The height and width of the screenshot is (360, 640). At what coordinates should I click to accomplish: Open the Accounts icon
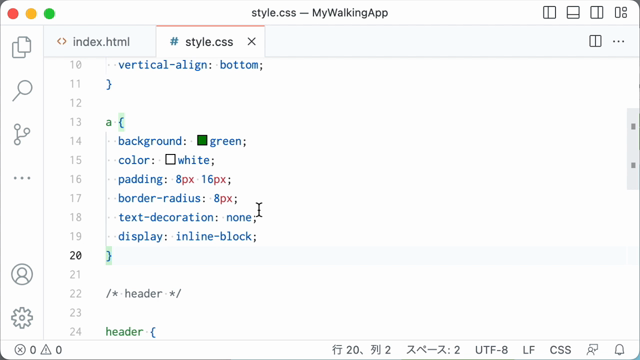click(22, 274)
